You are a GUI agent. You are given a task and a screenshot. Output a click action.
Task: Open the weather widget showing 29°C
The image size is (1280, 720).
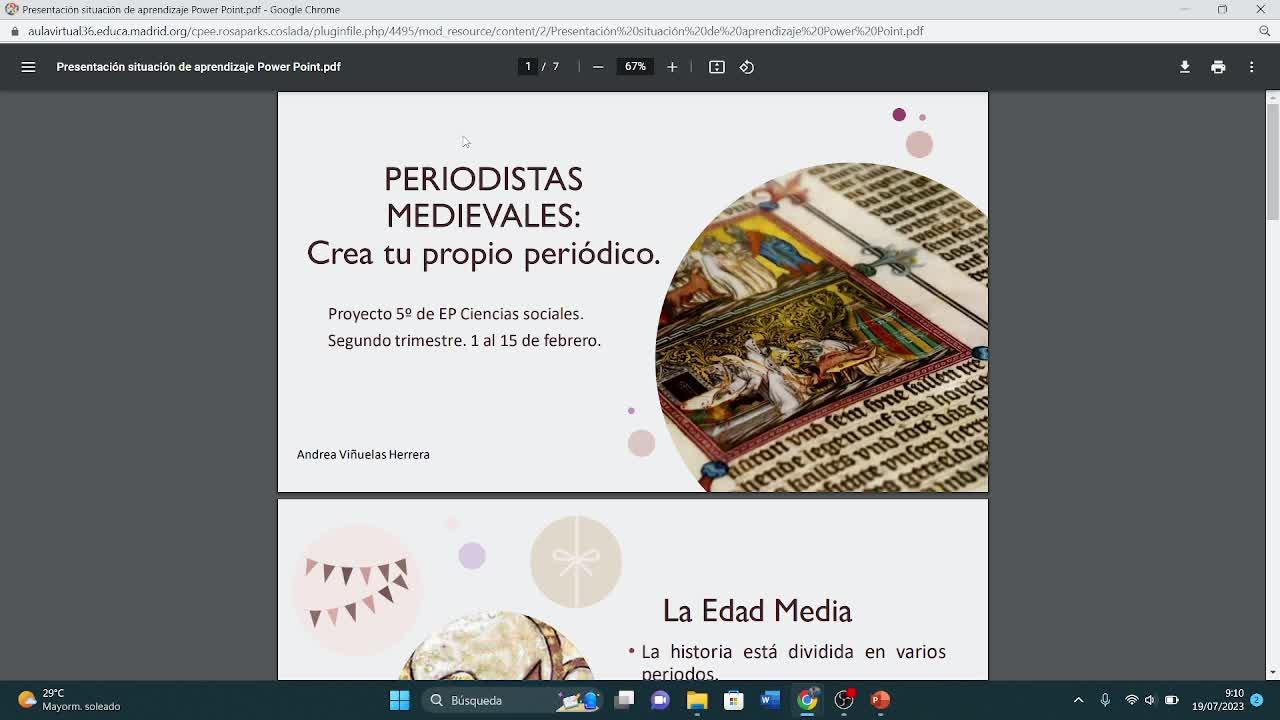tap(70, 700)
